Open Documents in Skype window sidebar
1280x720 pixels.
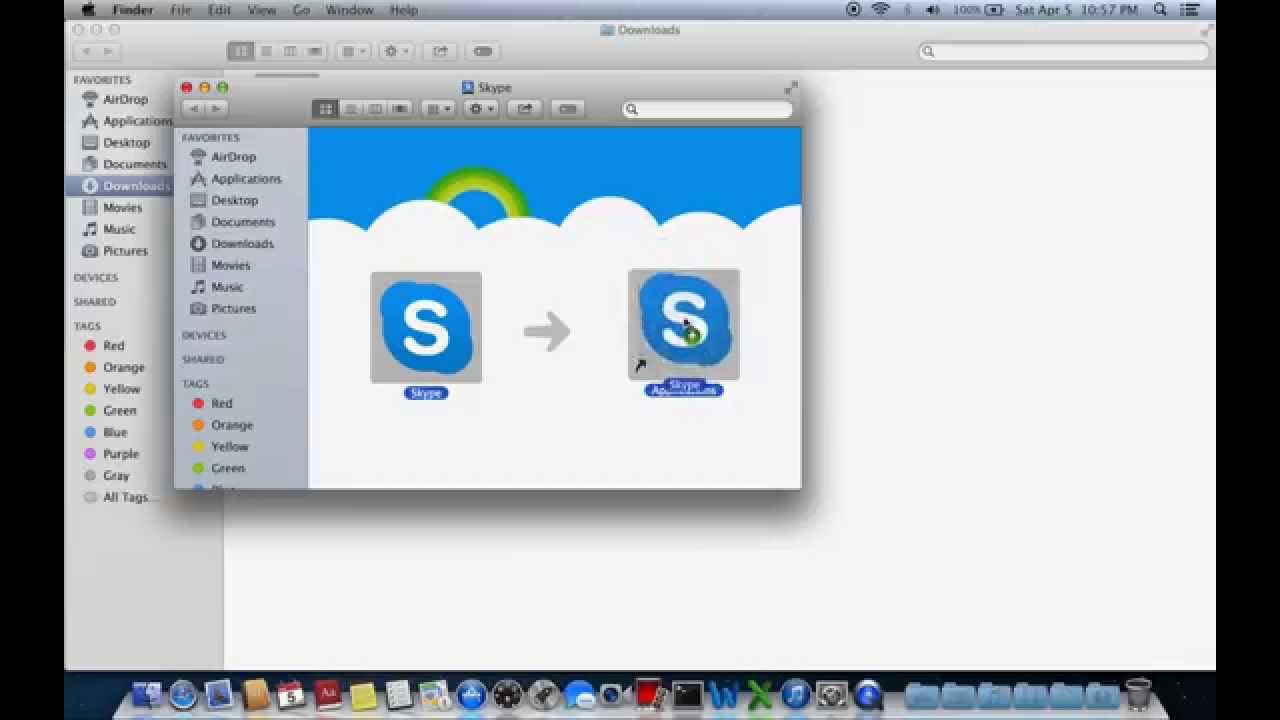[232, 222]
